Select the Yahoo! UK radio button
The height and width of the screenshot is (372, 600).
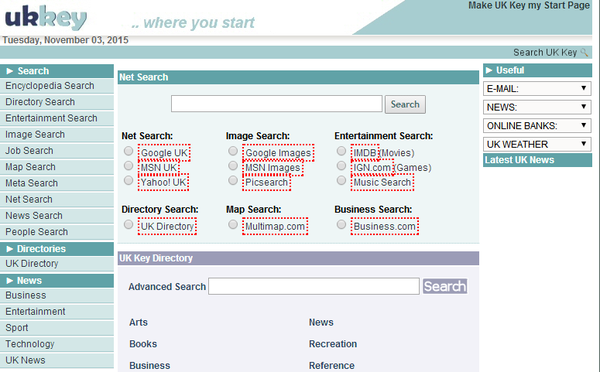pos(129,180)
